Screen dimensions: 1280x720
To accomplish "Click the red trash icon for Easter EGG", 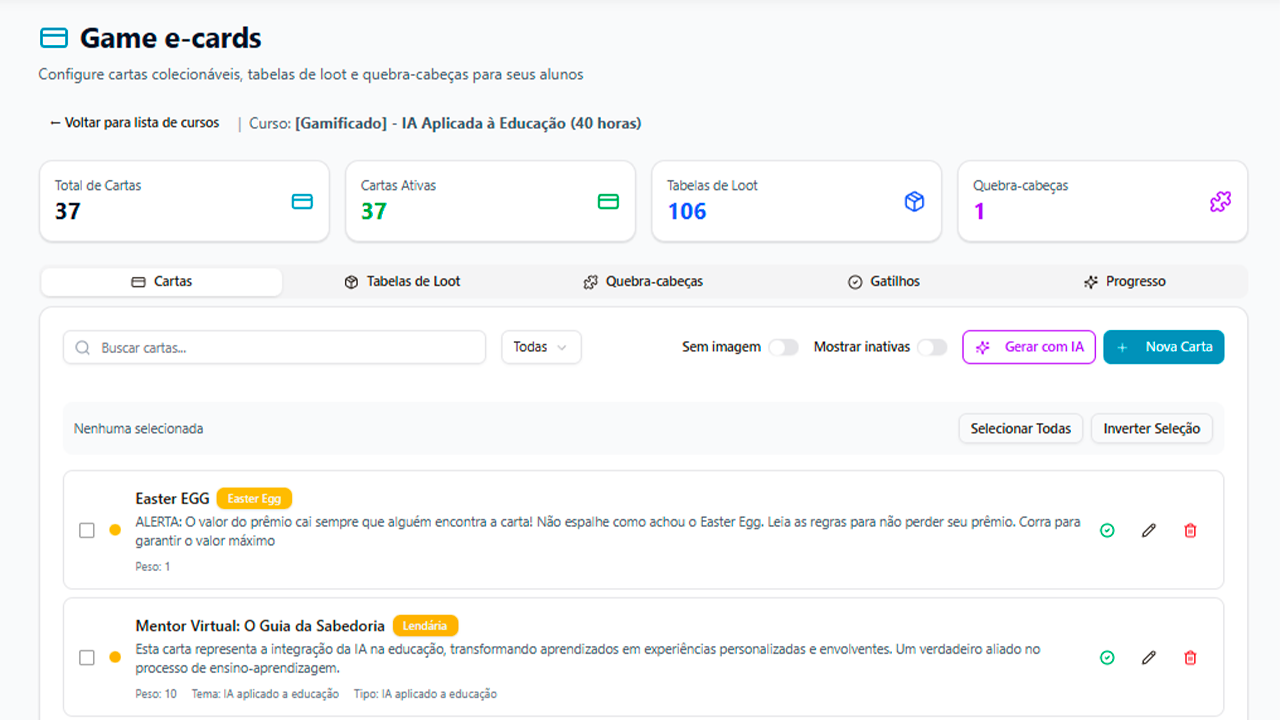I will click(x=1189, y=531).
